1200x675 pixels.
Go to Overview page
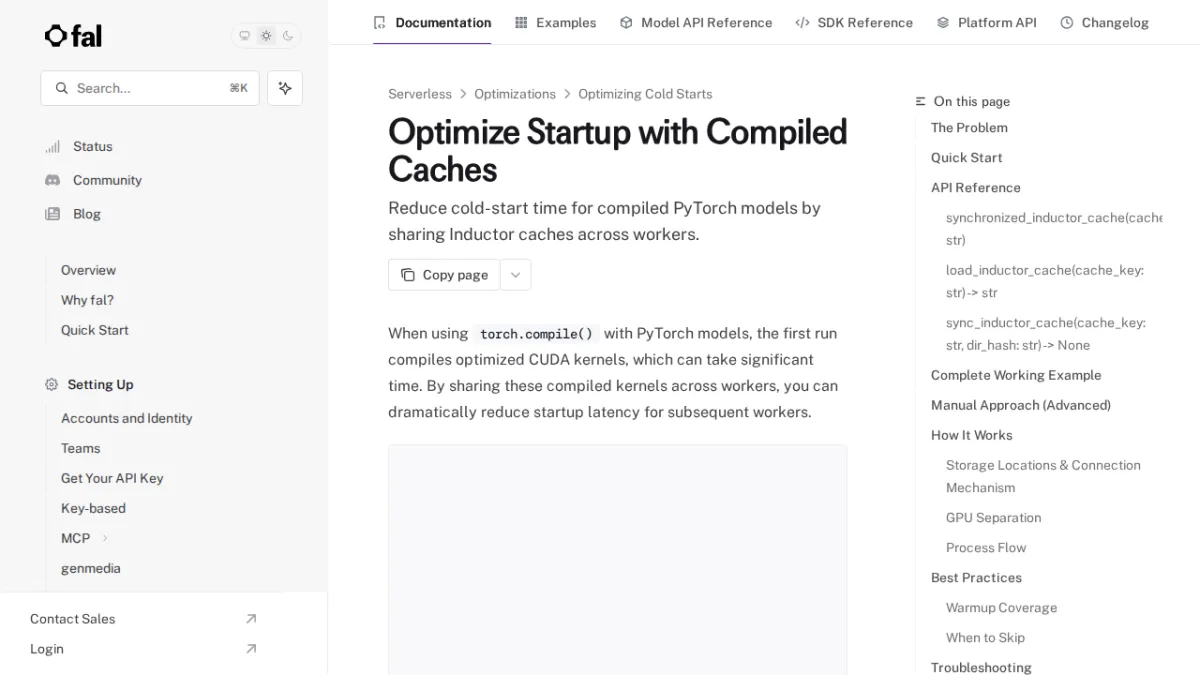pyautogui.click(x=88, y=270)
